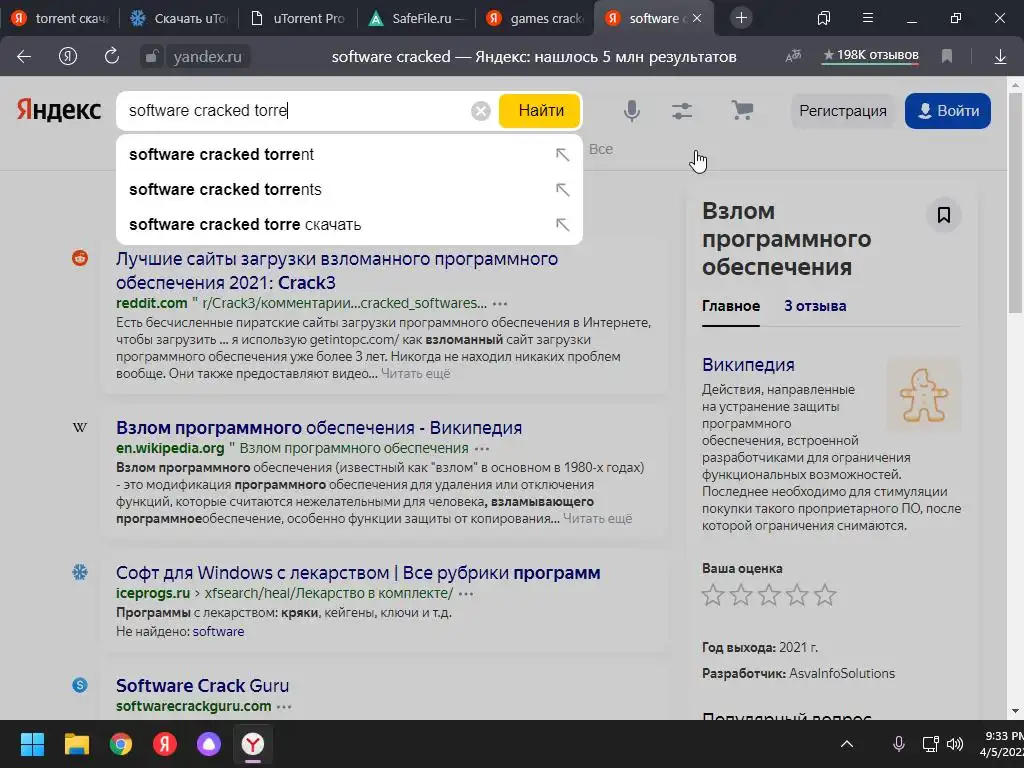Open 'Software Crack Guru' result title
Screen dimensions: 1024x768
coord(202,686)
